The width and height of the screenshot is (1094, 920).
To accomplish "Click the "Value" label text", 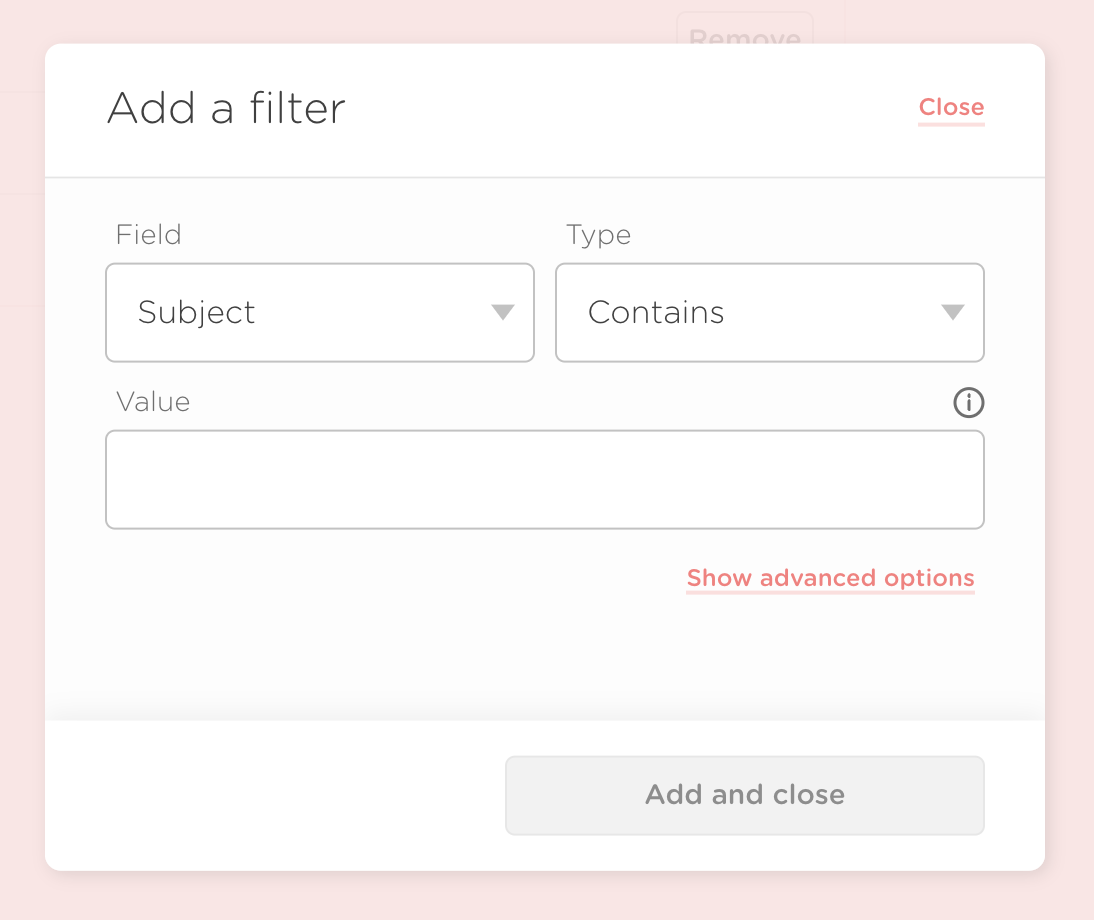I will (x=153, y=402).
